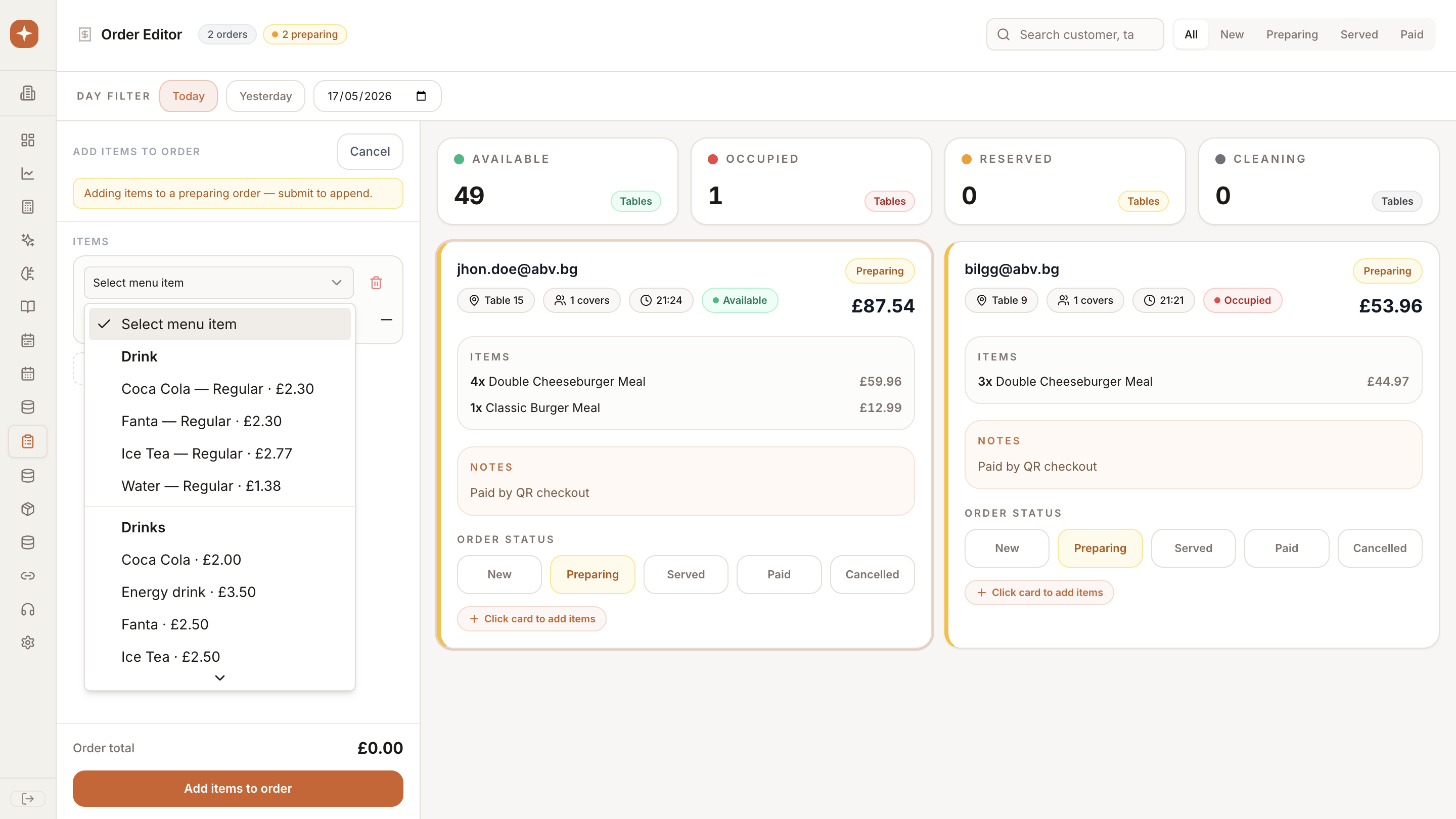Switch to the Served filter tab
Screen dimensions: 1456x819
click(1359, 34)
